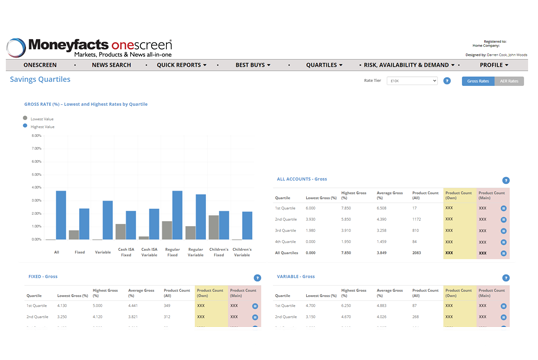Toggle Lowest Value legend series
Screen dimensions: 538x360
click(x=38, y=119)
